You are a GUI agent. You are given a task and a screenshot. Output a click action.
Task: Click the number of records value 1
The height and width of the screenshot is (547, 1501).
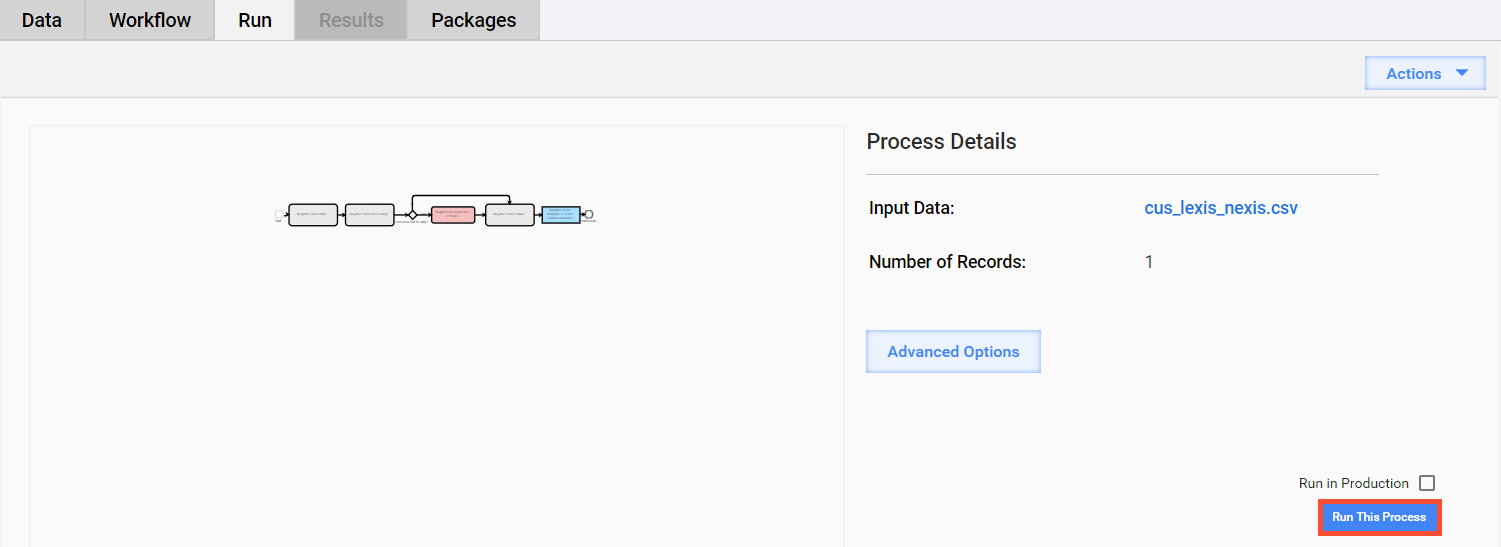(x=1149, y=262)
